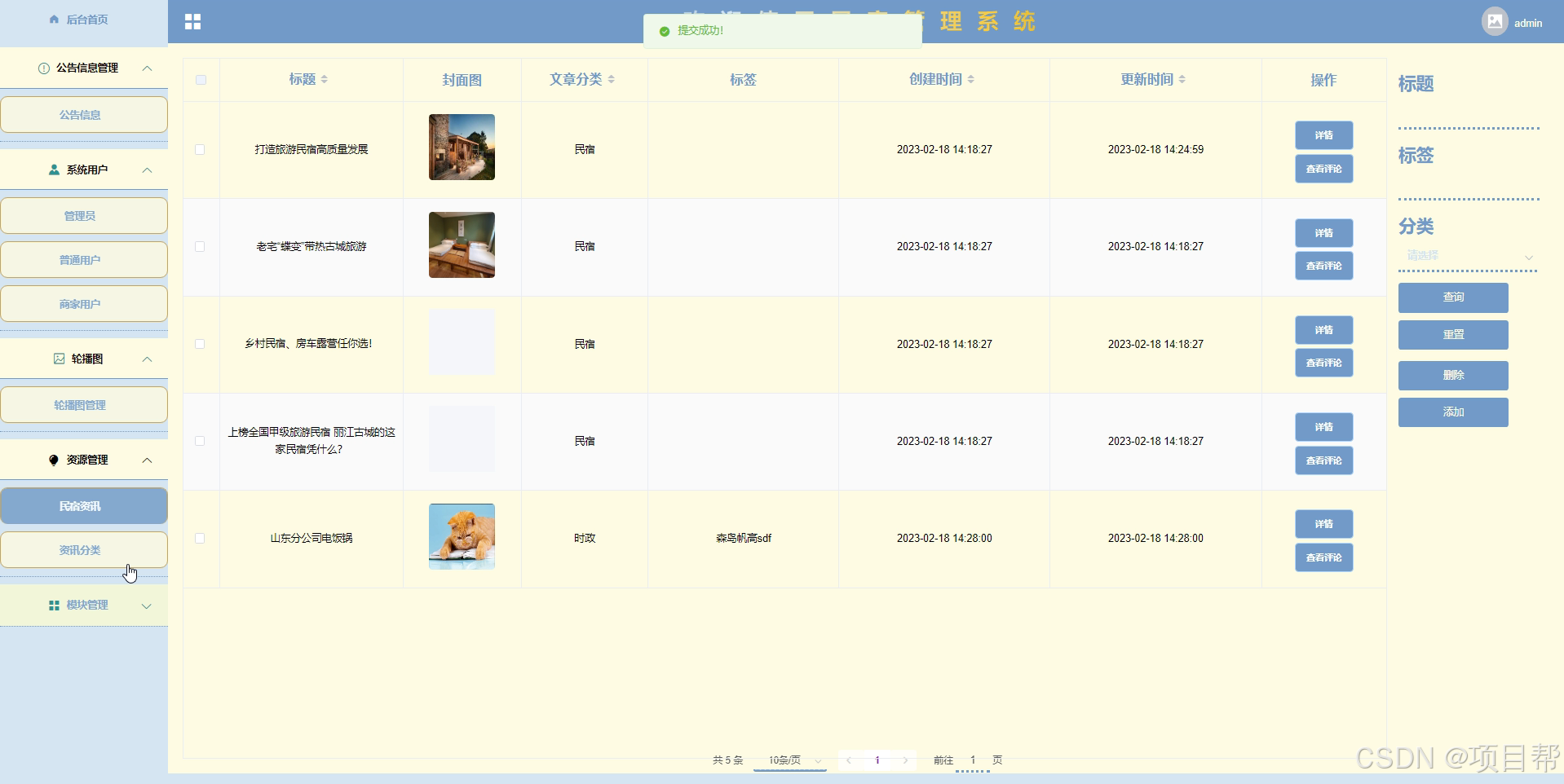Viewport: 1564px width, 784px height.
Task: Click 详情 for 上榜全国甲级旅游民宿 row
Action: [x=1323, y=427]
